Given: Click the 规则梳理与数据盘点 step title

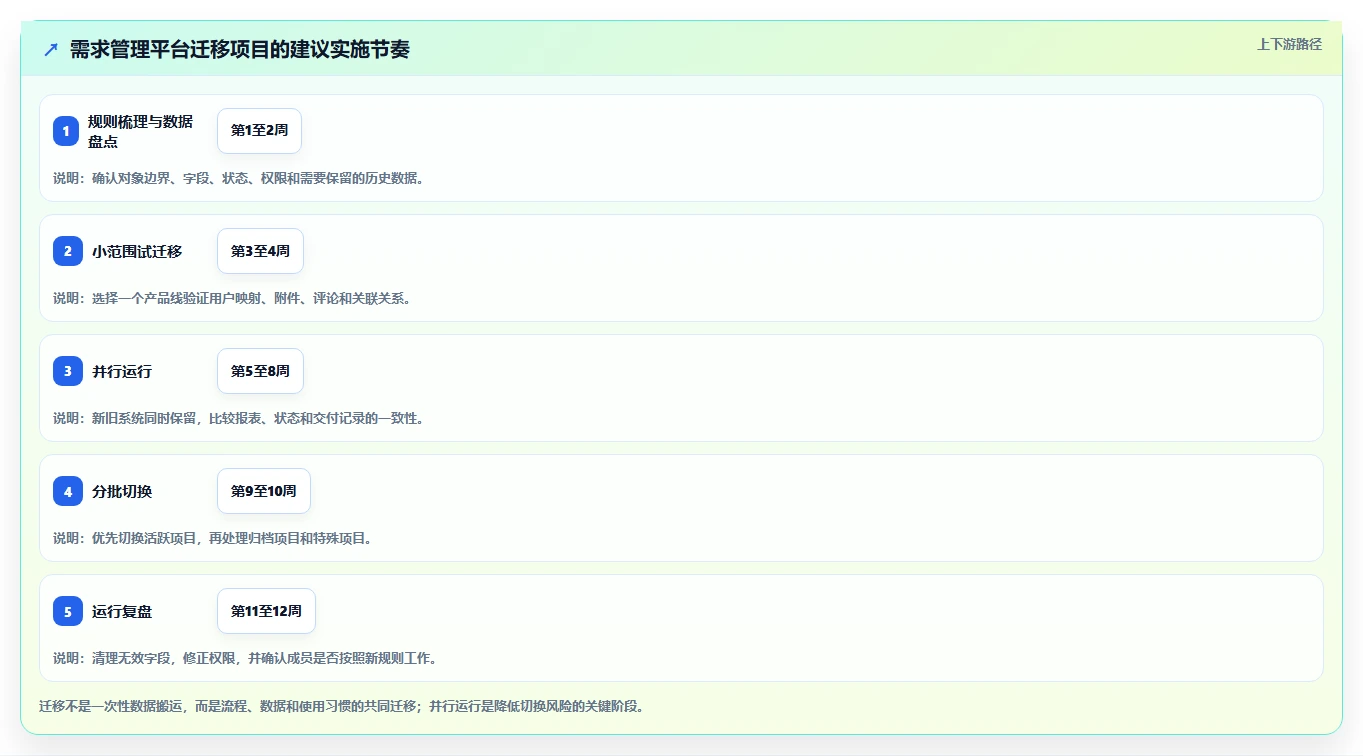Looking at the screenshot, I should click(140, 131).
